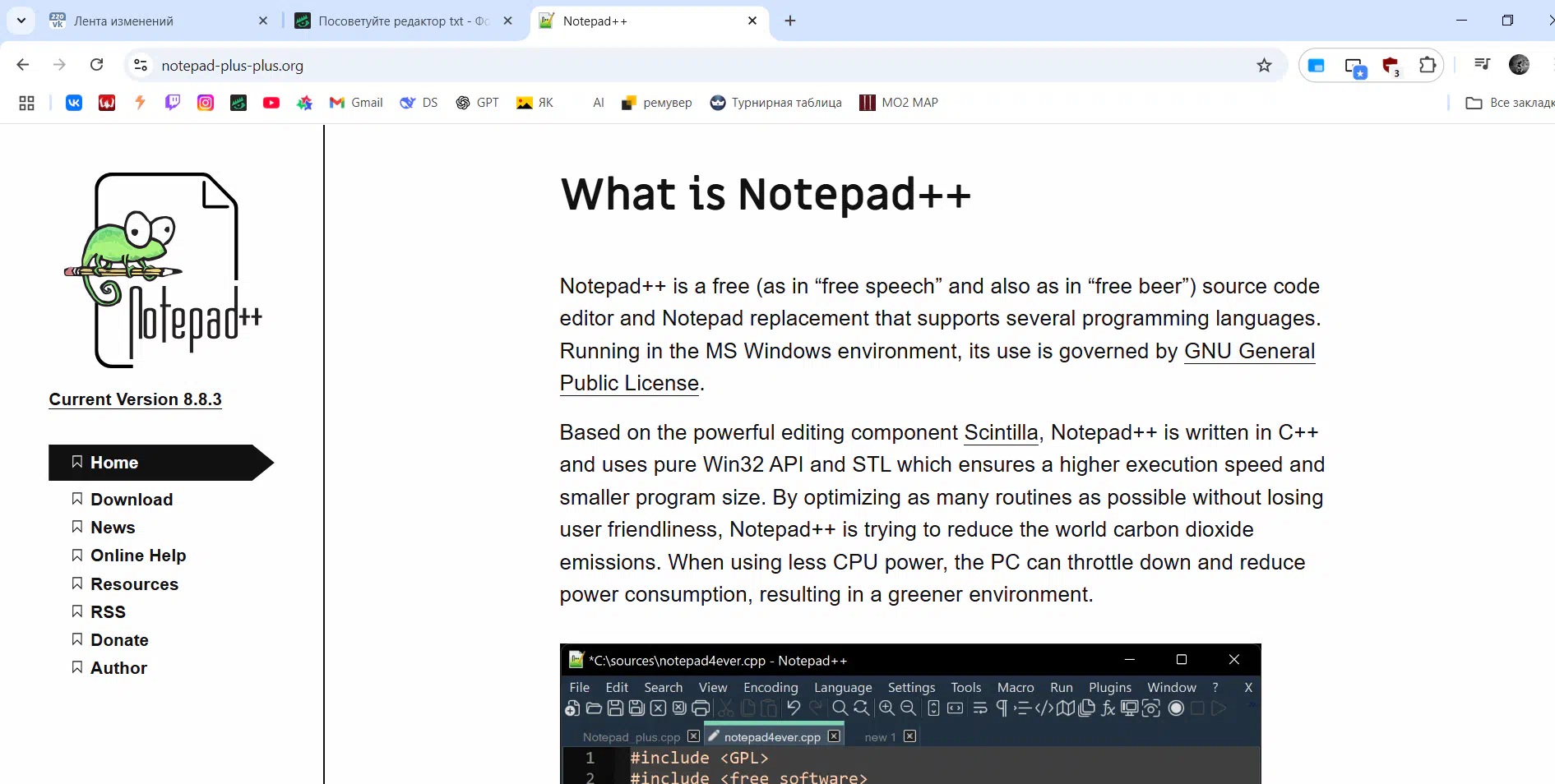Click the Notepad++ editor screenshot image

(x=910, y=713)
